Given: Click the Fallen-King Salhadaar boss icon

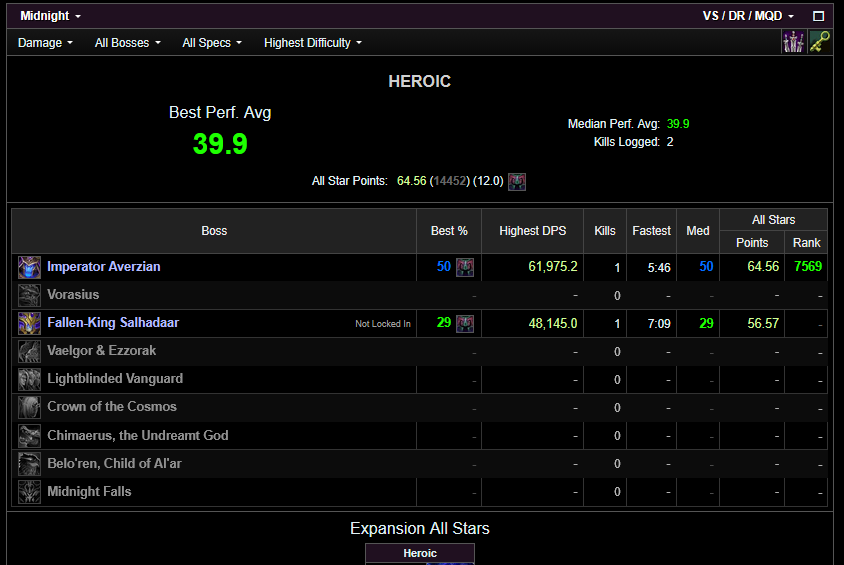Looking at the screenshot, I should (29, 323).
